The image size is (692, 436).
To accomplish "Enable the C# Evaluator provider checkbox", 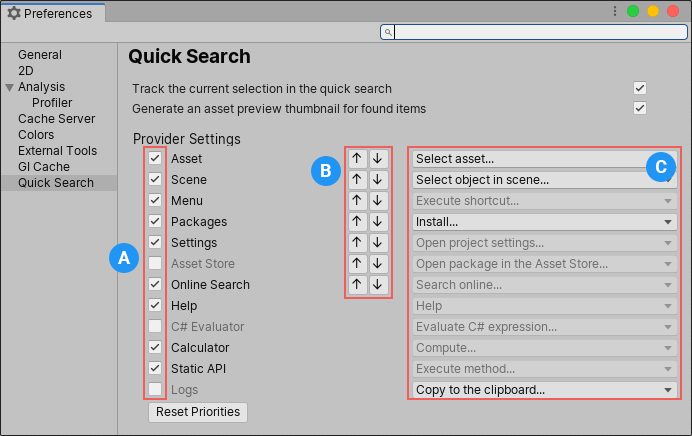I will click(155, 327).
